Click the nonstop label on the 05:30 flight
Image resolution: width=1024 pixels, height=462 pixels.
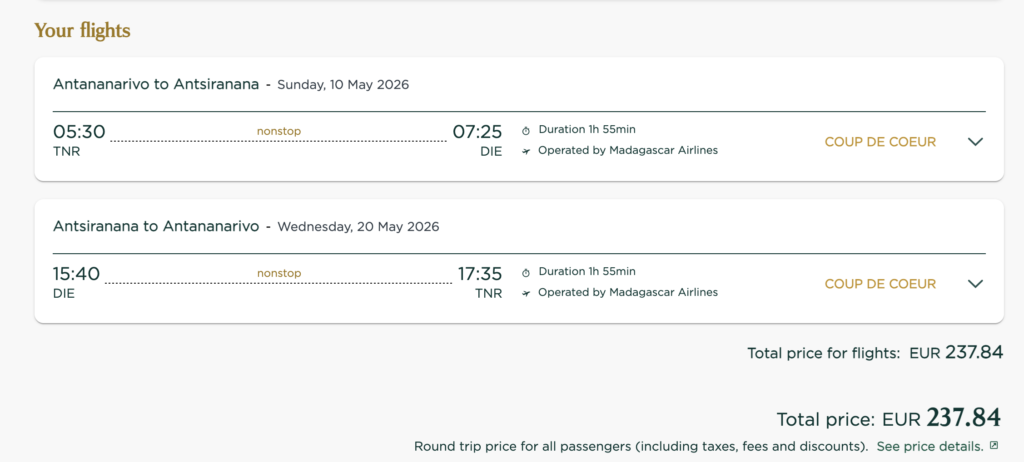point(279,131)
